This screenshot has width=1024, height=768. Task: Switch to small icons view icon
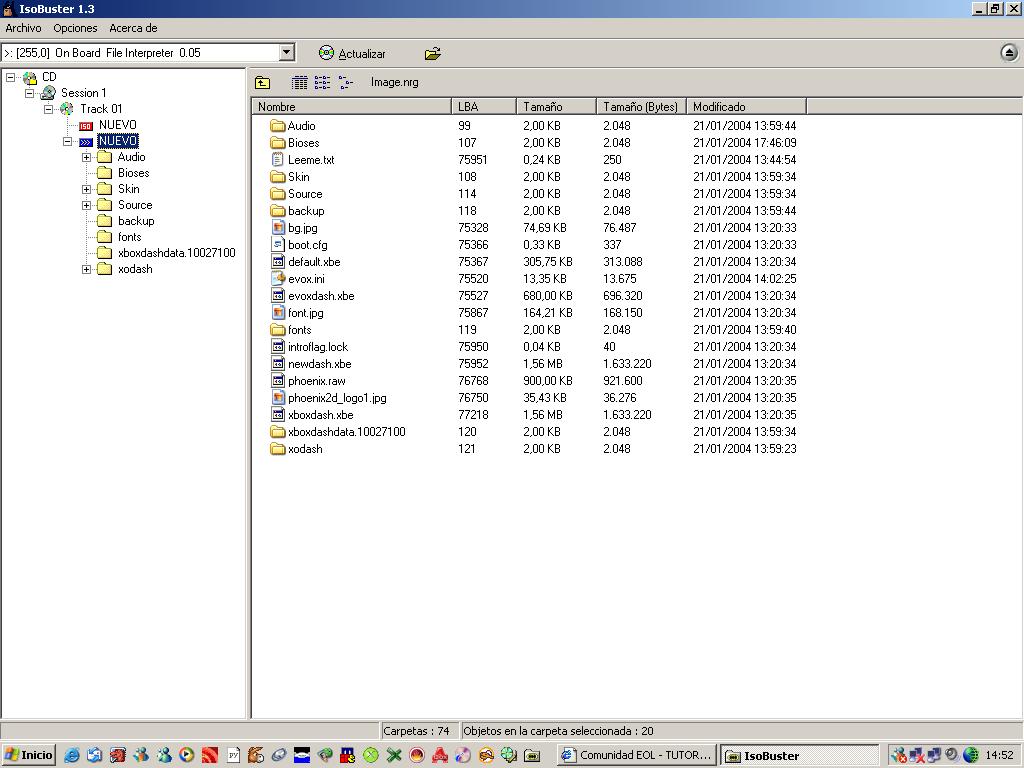coord(322,83)
